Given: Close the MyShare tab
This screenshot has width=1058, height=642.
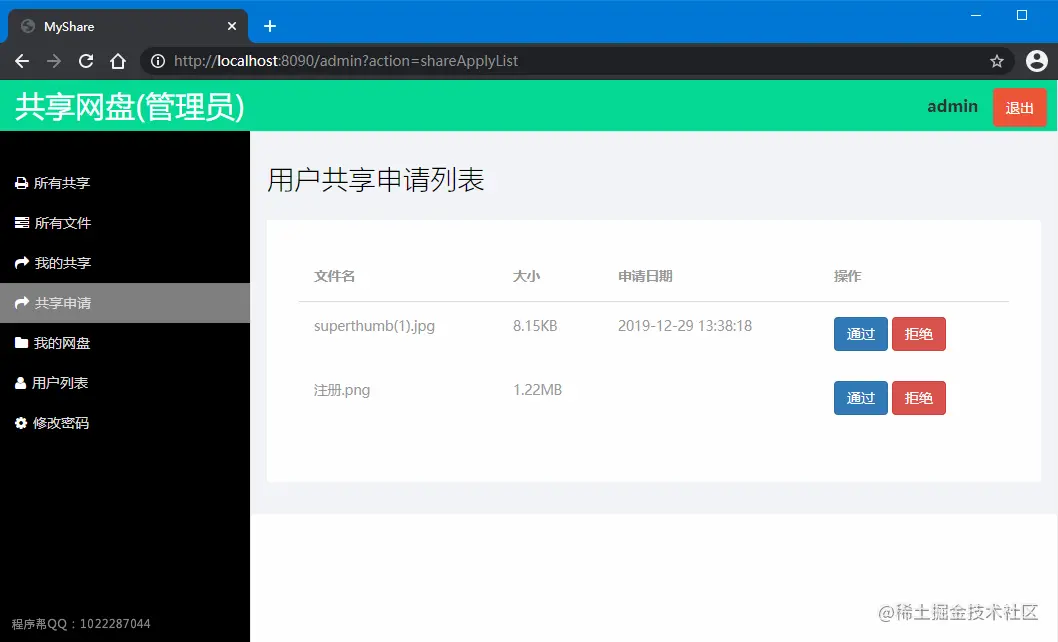Looking at the screenshot, I should (x=232, y=26).
